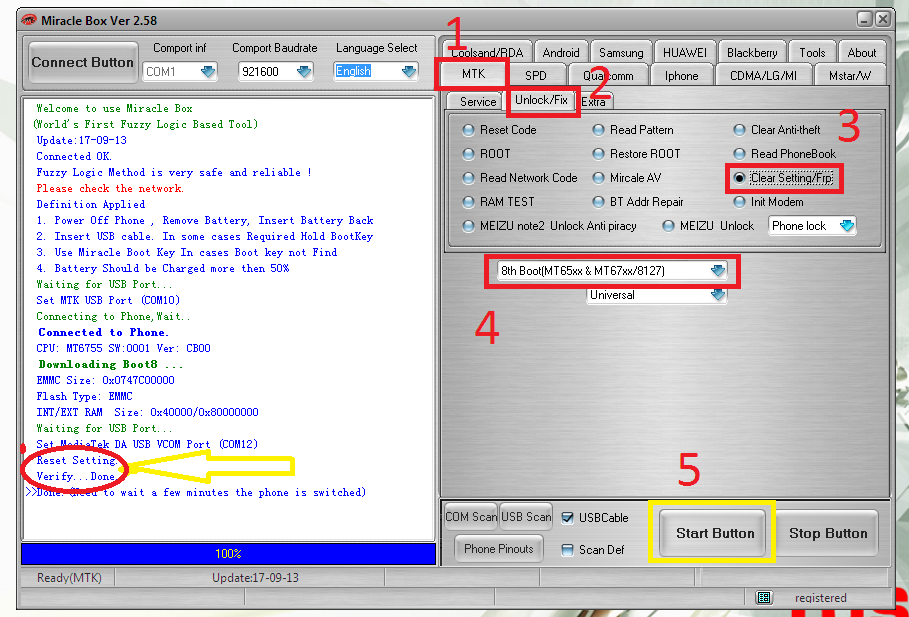Click the 'CPU: MT6755 SW:0001 Ver: CB00' log line
This screenshot has height=617, width=909.
tap(123, 349)
